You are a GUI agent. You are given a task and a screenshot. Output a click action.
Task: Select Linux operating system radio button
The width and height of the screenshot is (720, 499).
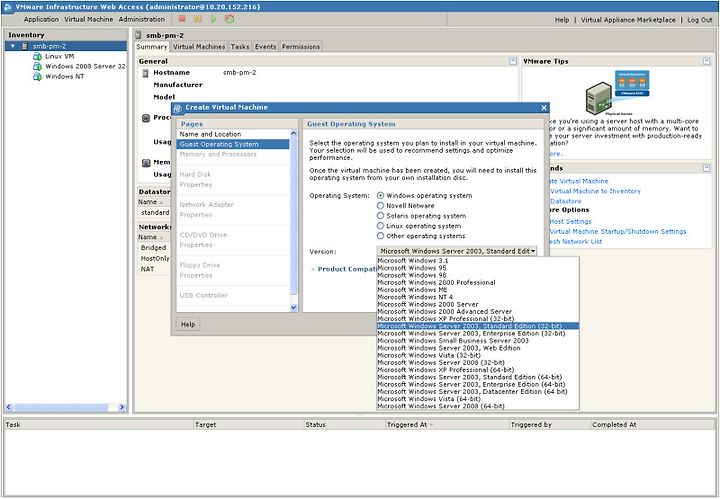(380, 225)
